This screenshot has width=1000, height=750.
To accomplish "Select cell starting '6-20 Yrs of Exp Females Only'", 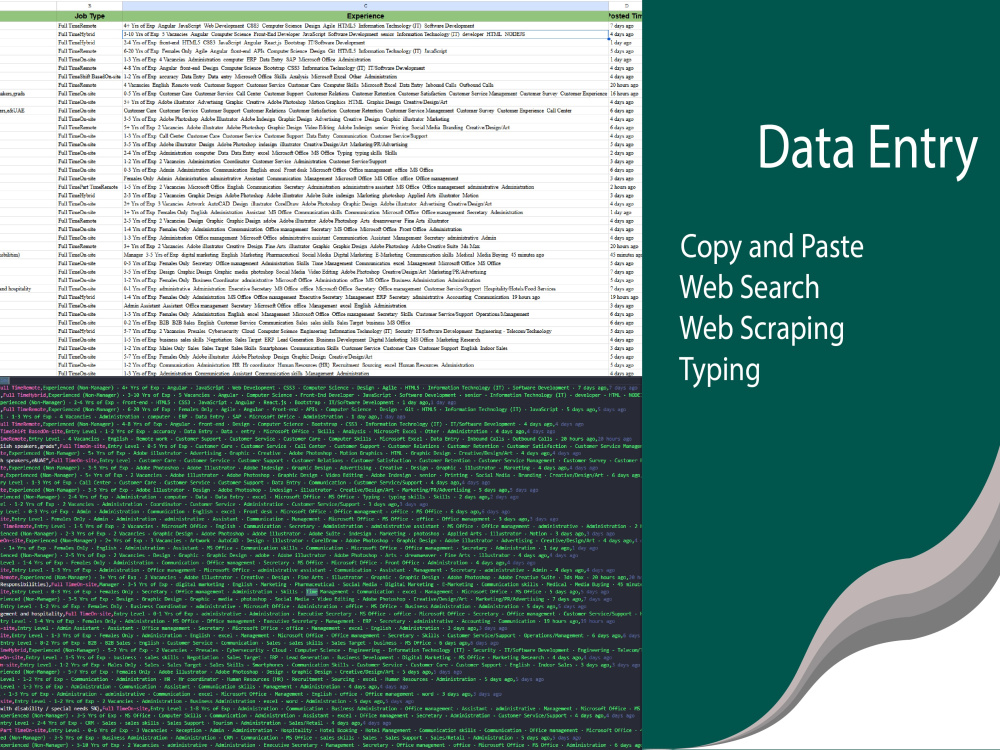I will (x=365, y=51).
